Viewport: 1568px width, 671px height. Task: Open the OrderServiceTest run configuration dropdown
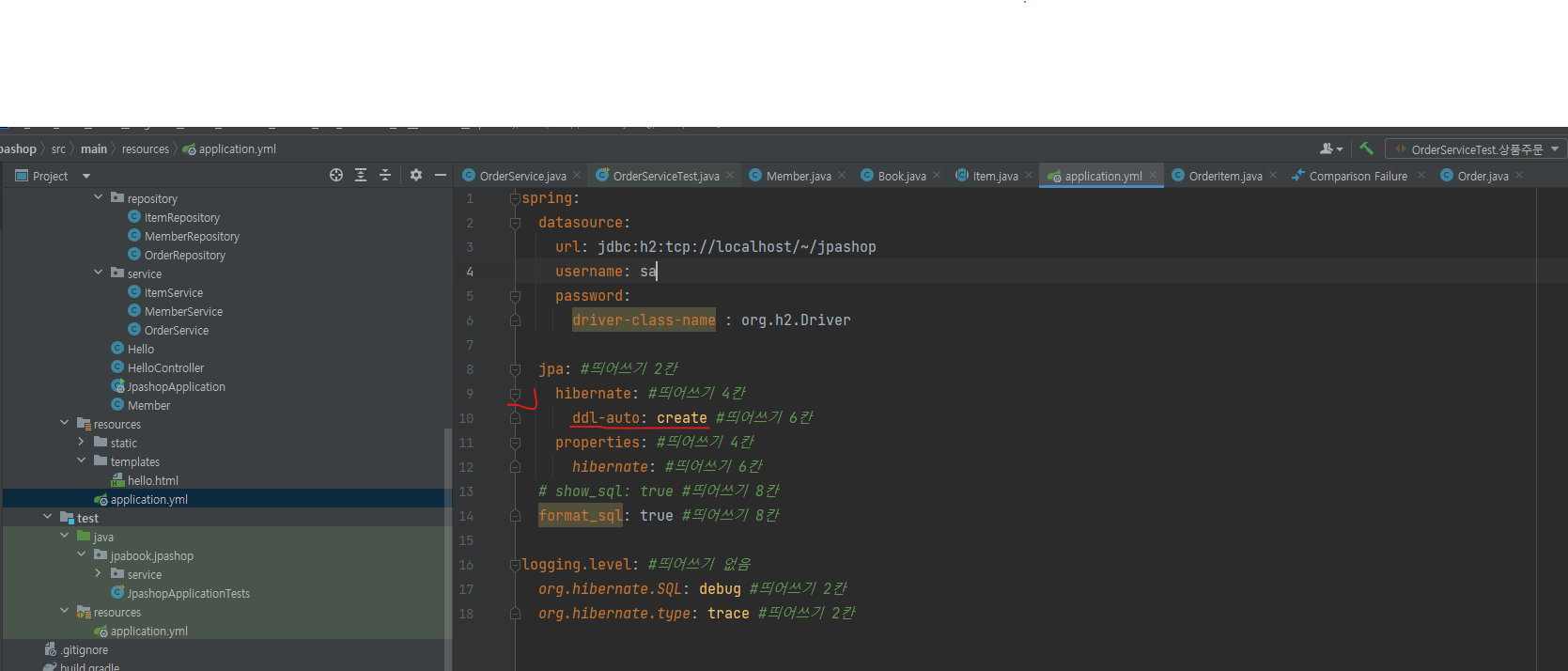(1475, 148)
